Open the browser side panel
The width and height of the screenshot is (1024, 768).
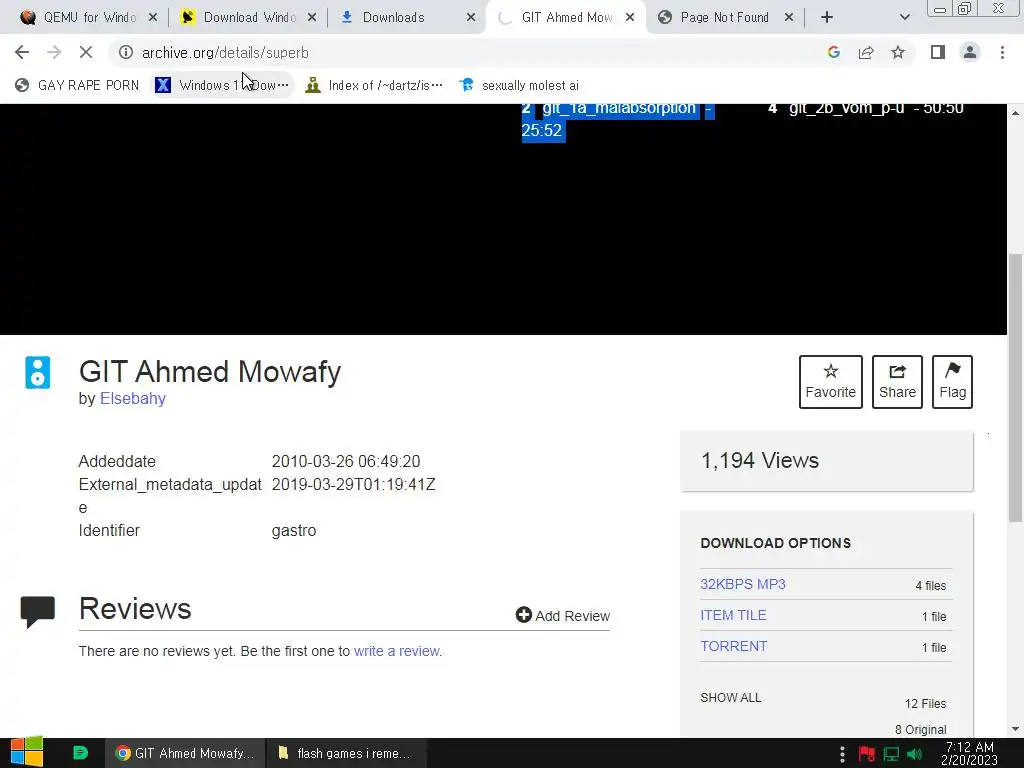(x=938, y=52)
